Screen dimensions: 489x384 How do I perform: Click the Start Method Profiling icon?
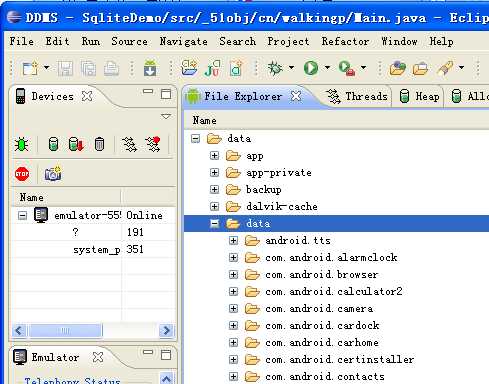coord(153,144)
